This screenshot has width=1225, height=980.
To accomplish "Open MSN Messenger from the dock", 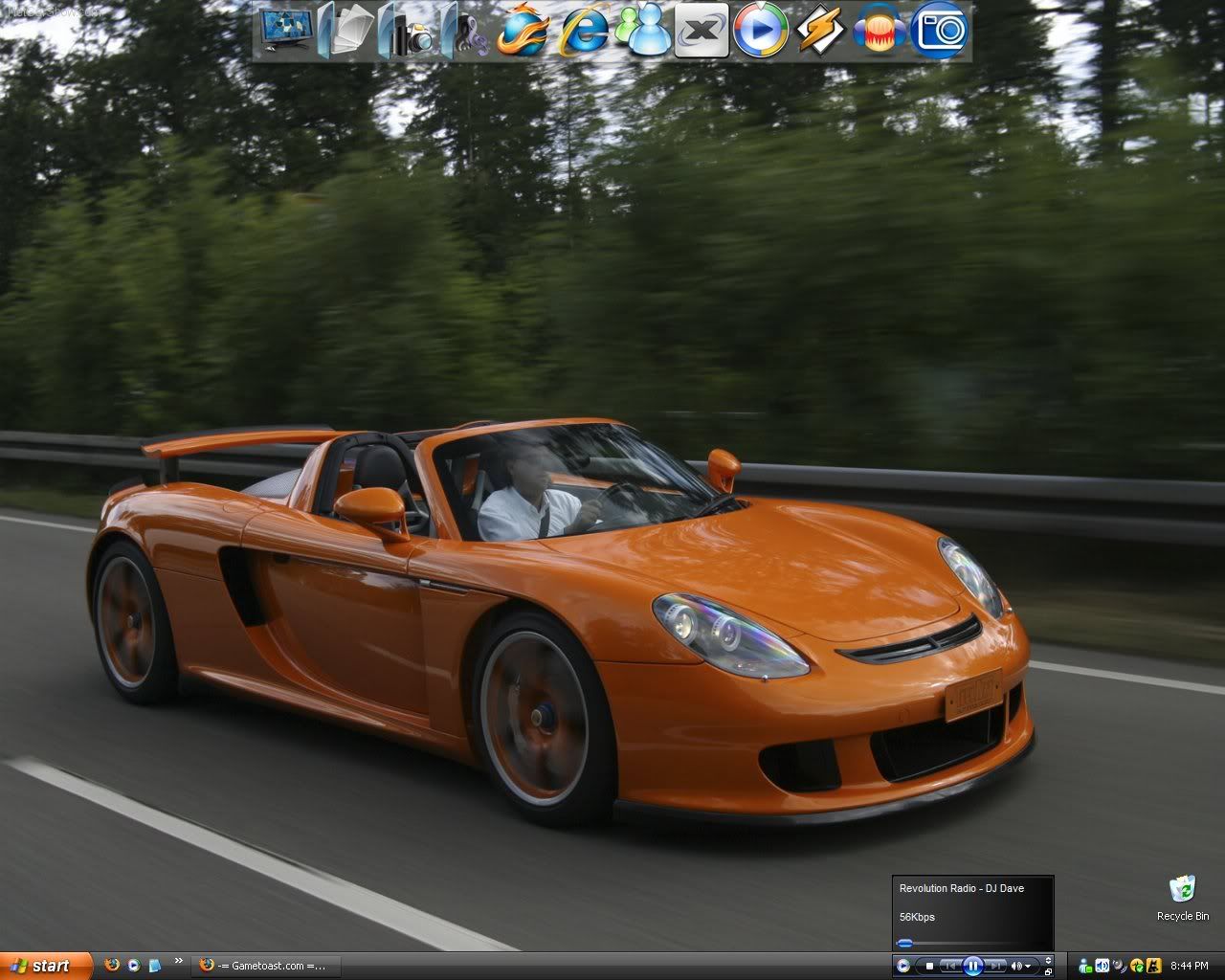I will click(642, 31).
